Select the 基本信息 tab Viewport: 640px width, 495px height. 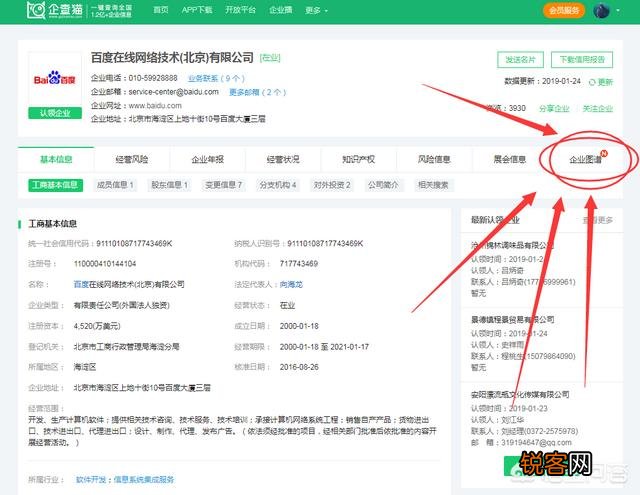coord(56,159)
